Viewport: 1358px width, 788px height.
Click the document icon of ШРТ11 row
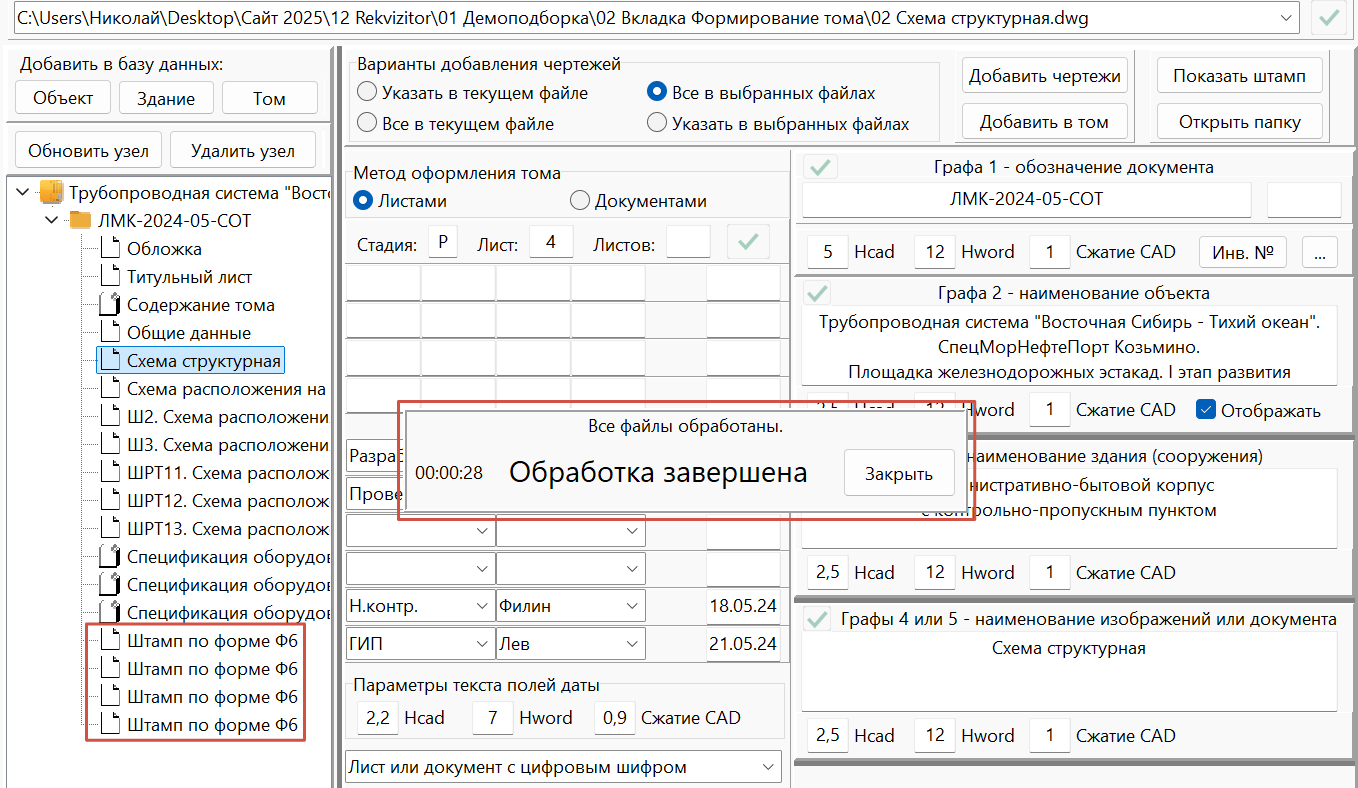tap(109, 472)
